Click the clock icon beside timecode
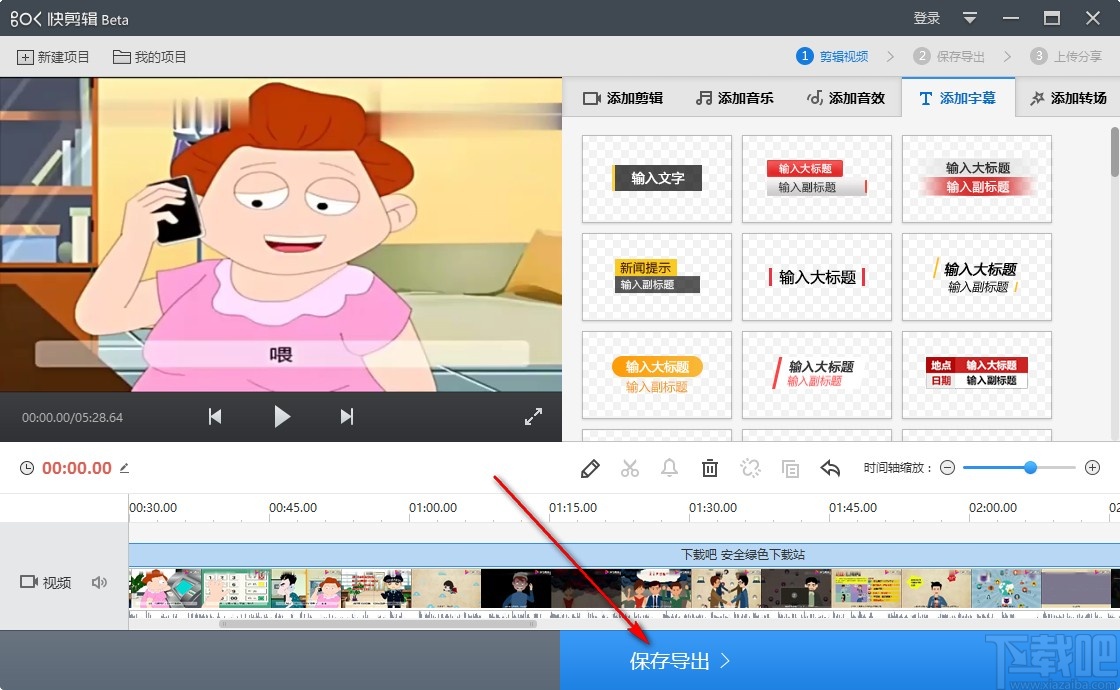 (26, 468)
